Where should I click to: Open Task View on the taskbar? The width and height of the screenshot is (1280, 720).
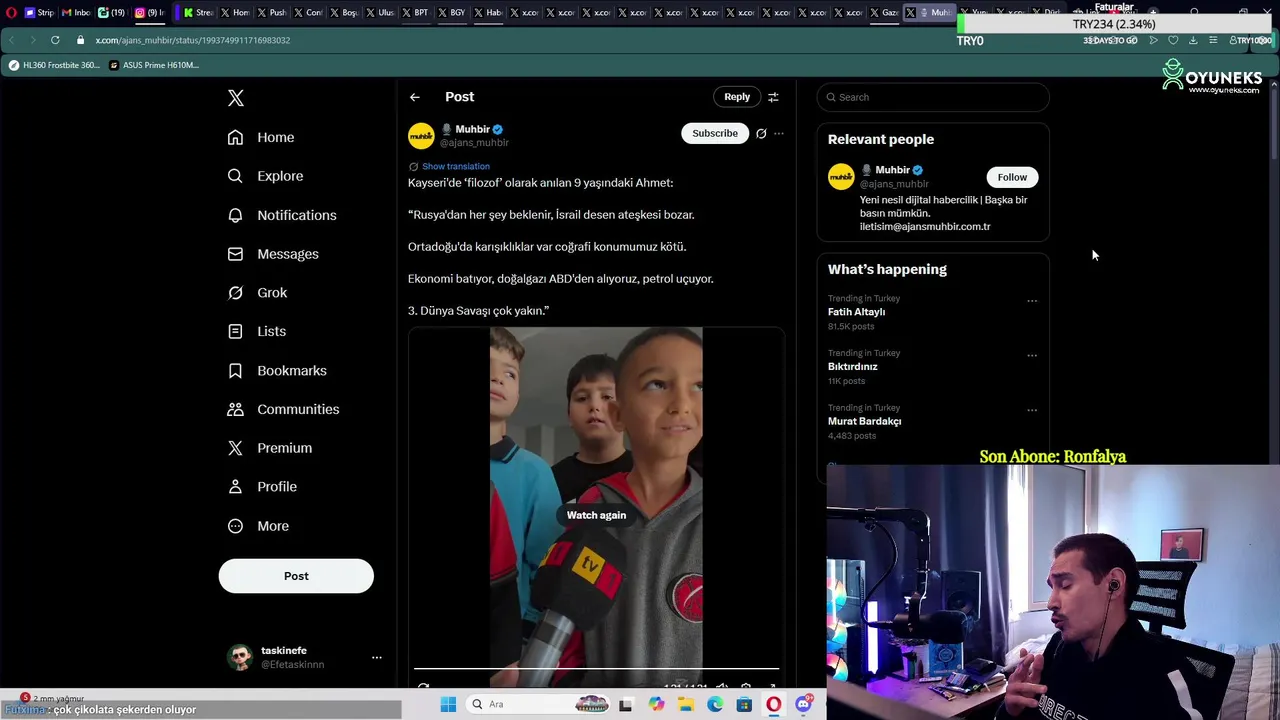click(626, 704)
